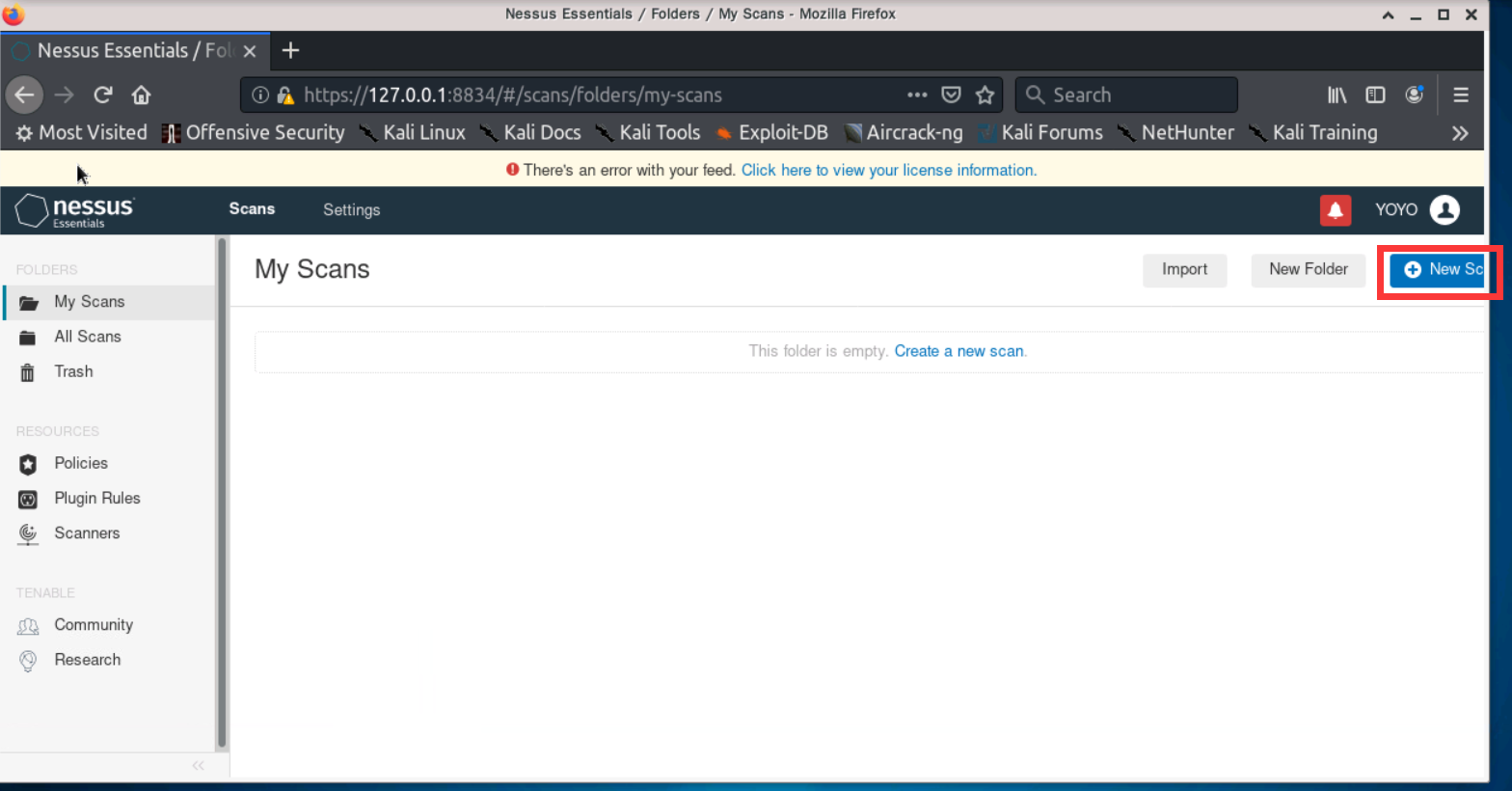Click the Firefox Search box
The width and height of the screenshot is (1512, 791).
coord(1126,95)
